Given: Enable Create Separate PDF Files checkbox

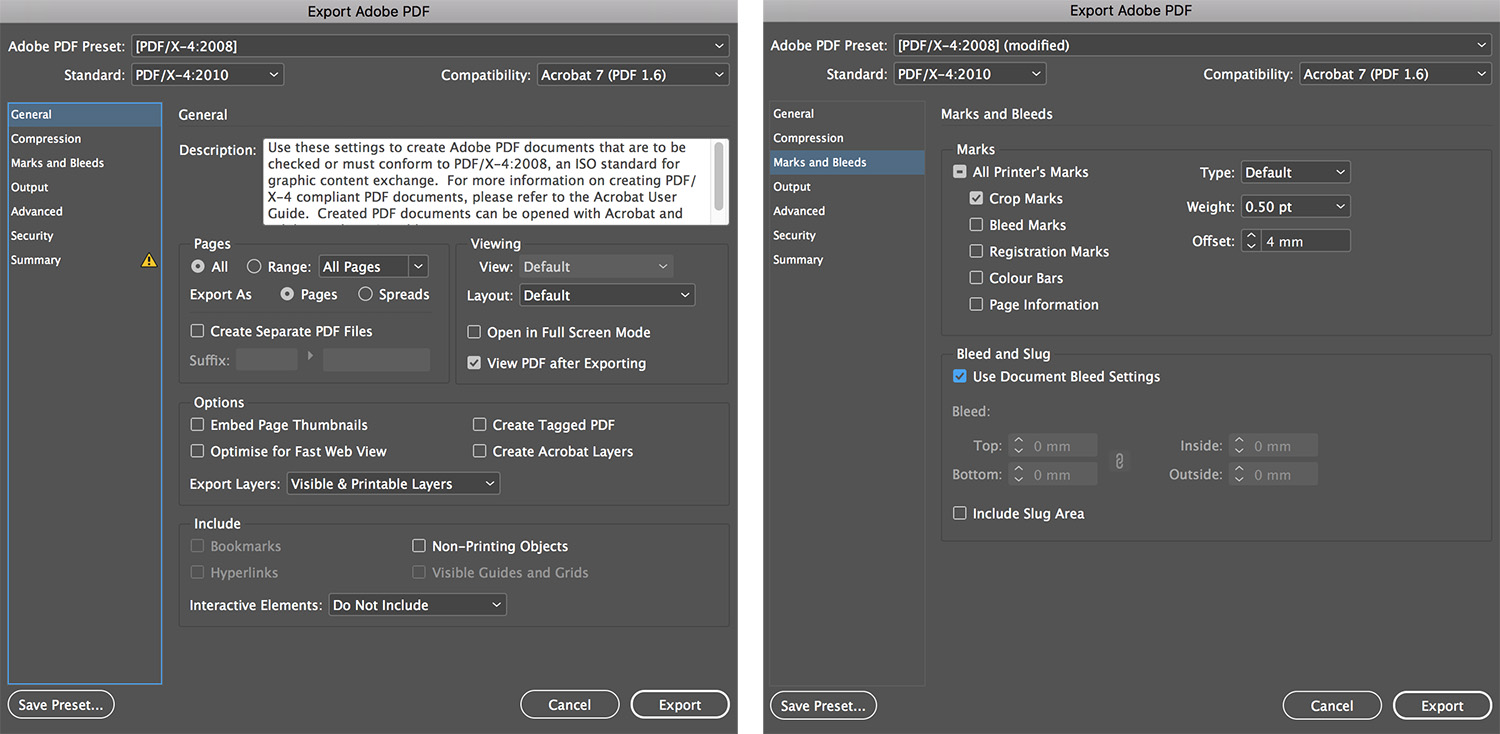Looking at the screenshot, I should pyautogui.click(x=198, y=331).
